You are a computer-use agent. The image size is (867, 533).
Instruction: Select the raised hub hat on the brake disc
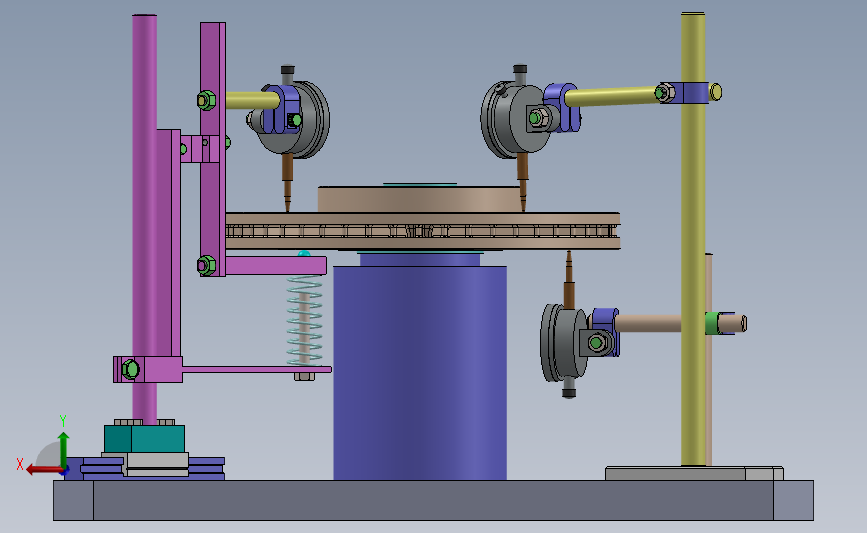coord(420,199)
